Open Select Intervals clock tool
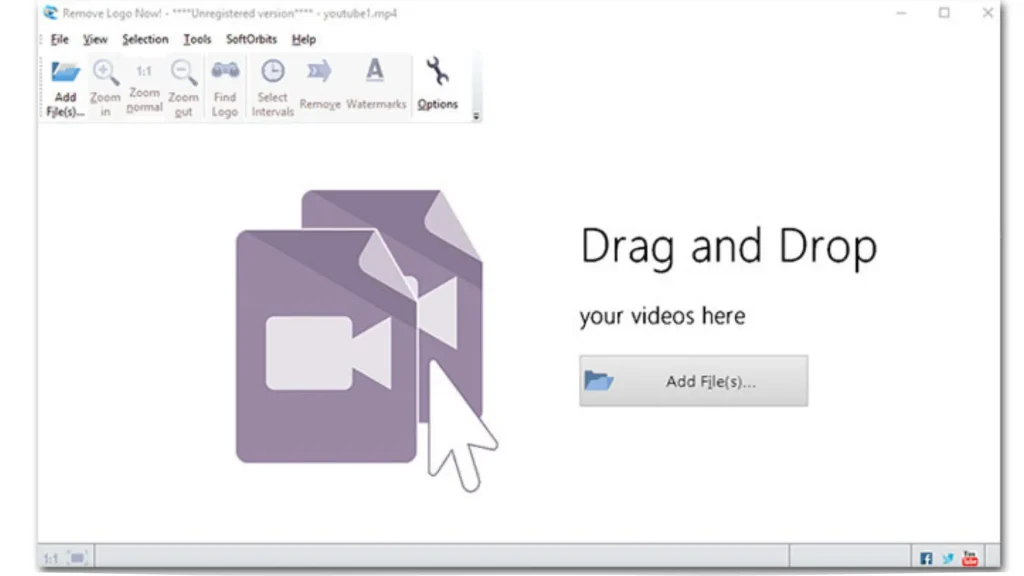This screenshot has width=1024, height=576. click(x=272, y=72)
